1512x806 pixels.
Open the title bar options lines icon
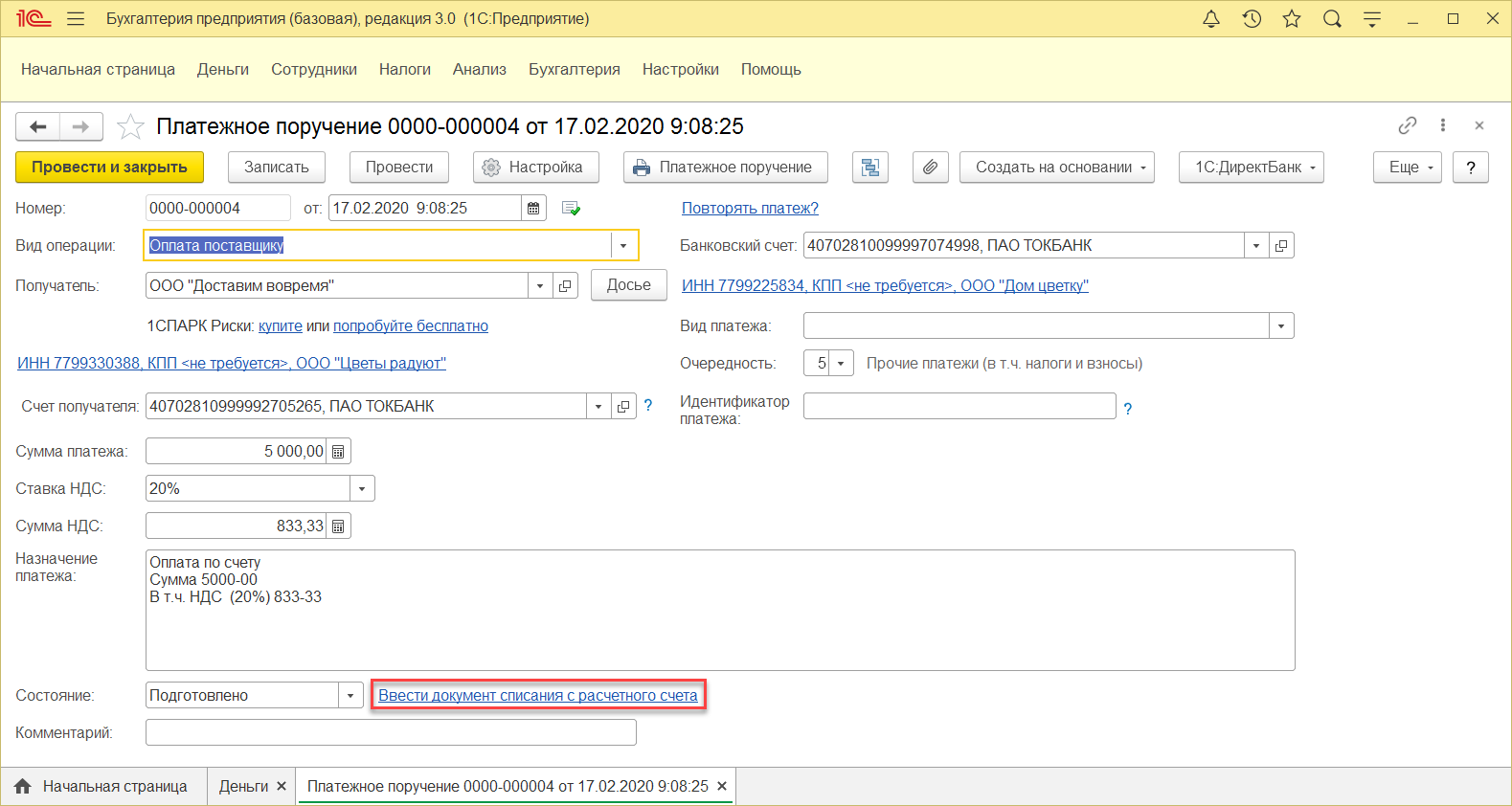point(1372,19)
